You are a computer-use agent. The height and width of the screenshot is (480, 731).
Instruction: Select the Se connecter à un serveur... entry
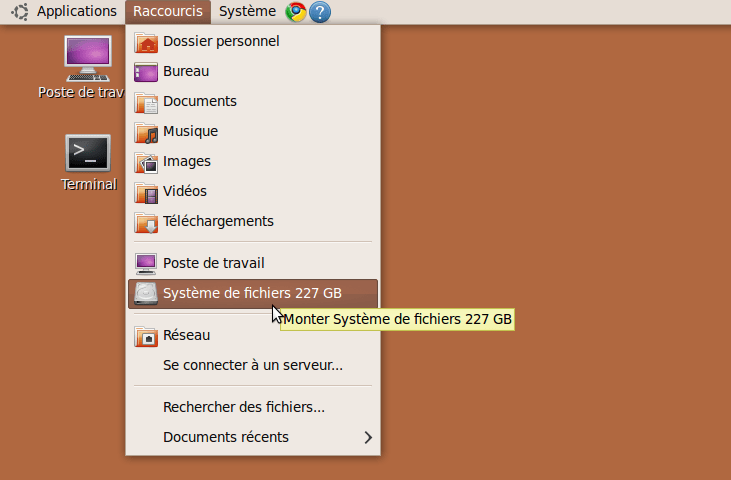click(x=253, y=365)
